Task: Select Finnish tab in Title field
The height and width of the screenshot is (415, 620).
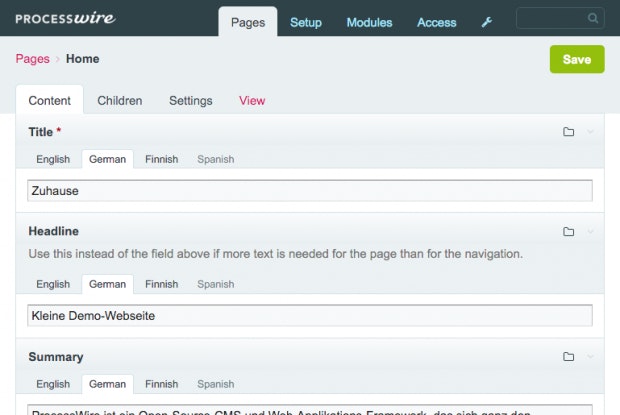Action: tap(161, 159)
